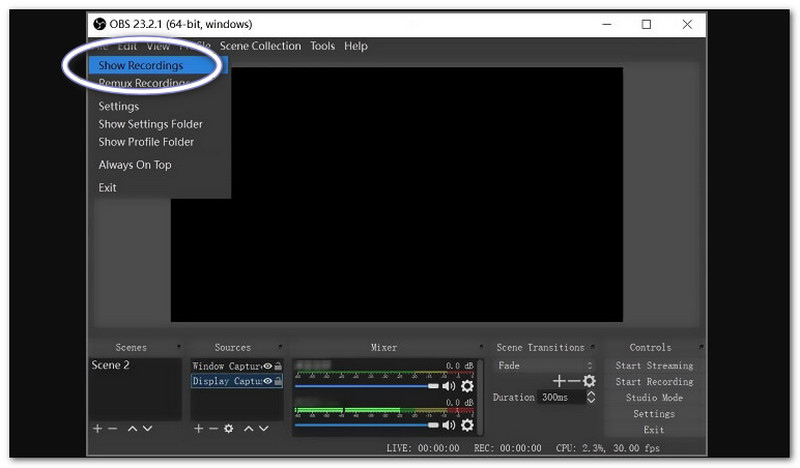Undock the Controls panel using its float icon
800x468 pixels.
point(702,347)
